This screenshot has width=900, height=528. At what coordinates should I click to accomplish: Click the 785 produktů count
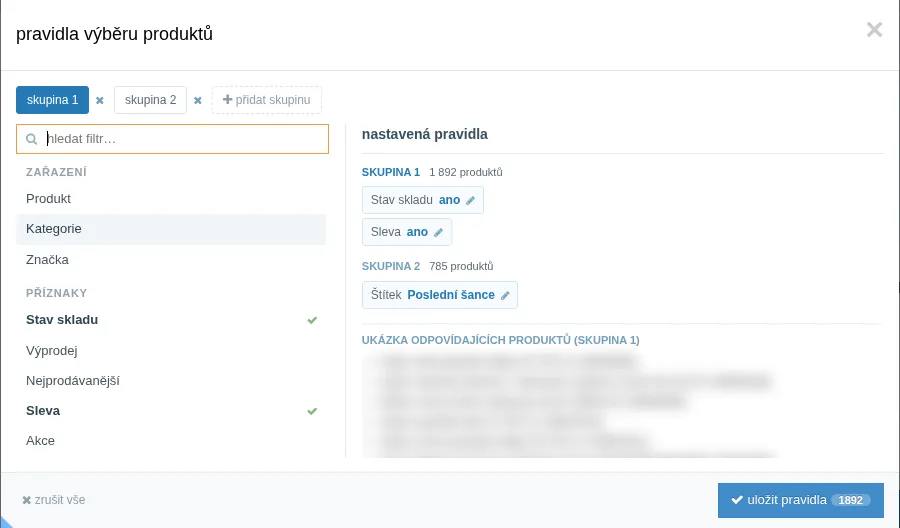pos(461,266)
